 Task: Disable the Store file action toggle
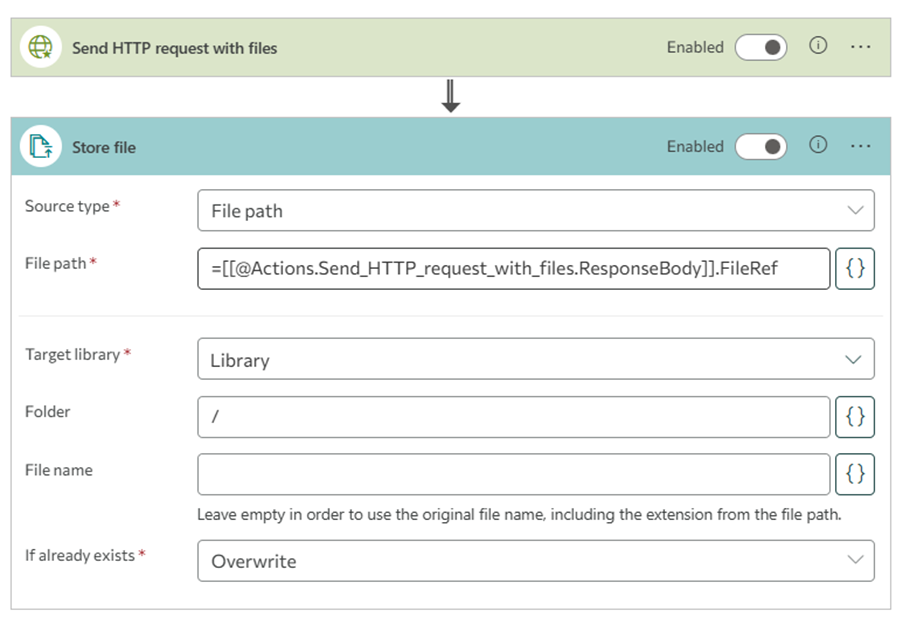(x=761, y=147)
